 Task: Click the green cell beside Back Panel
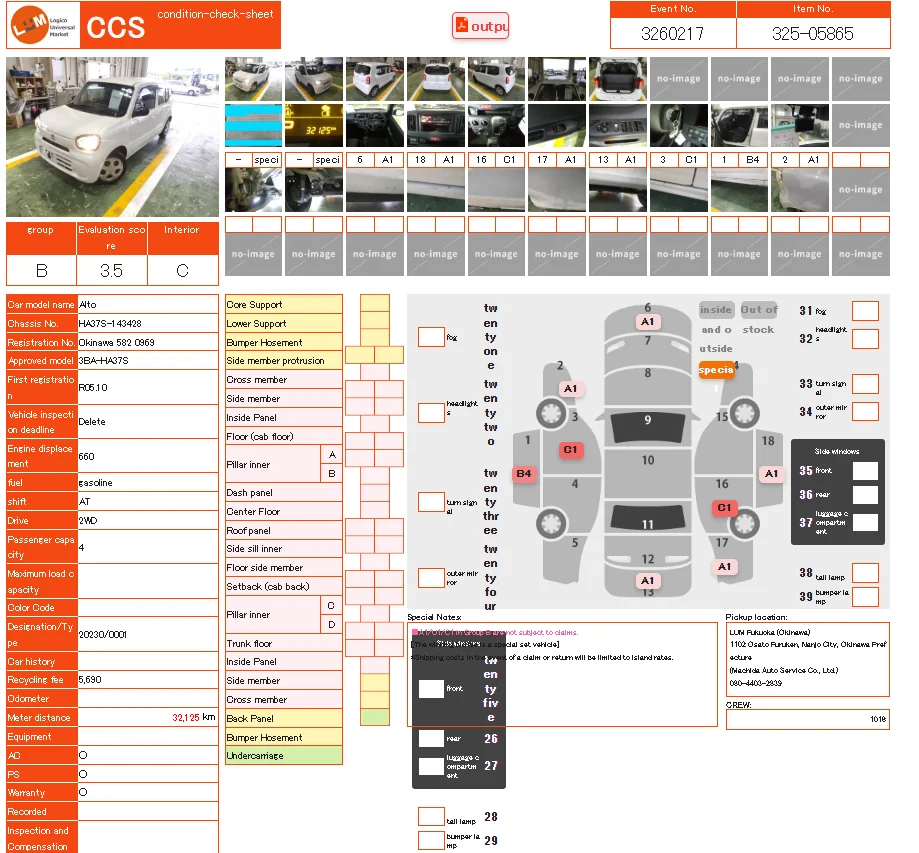point(375,718)
